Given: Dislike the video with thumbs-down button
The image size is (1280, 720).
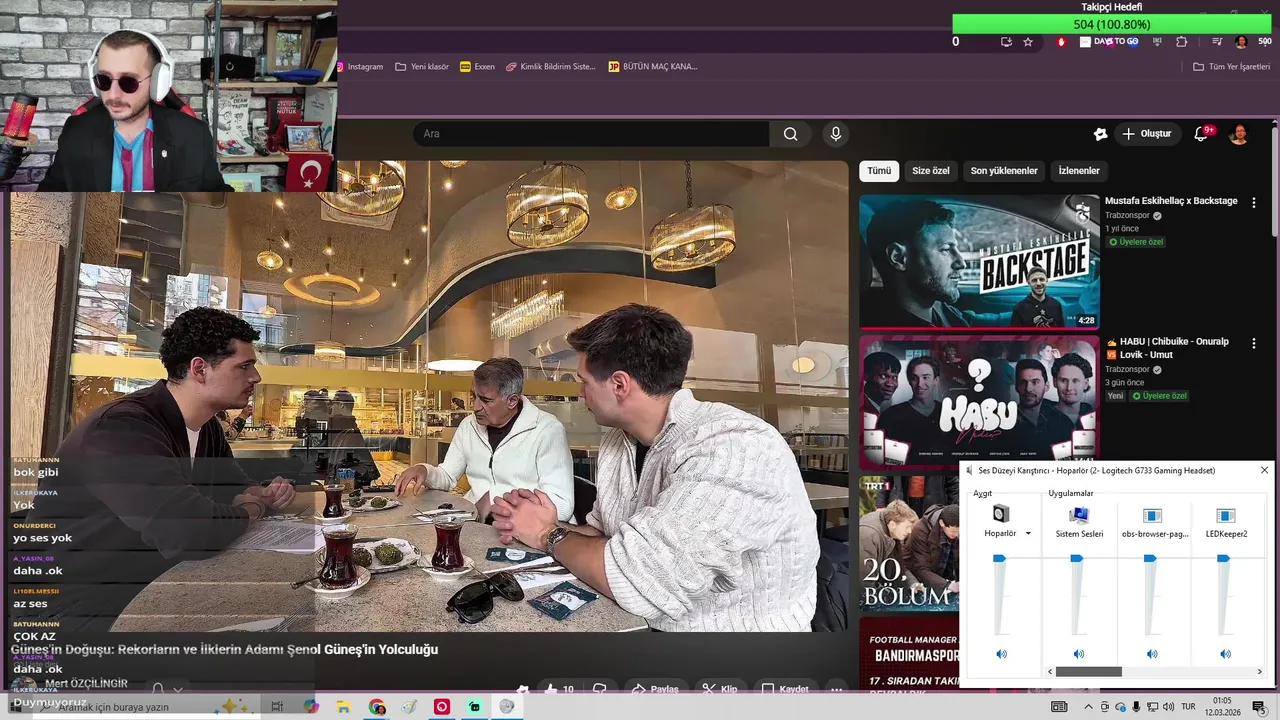Looking at the screenshot, I should tap(600, 689).
